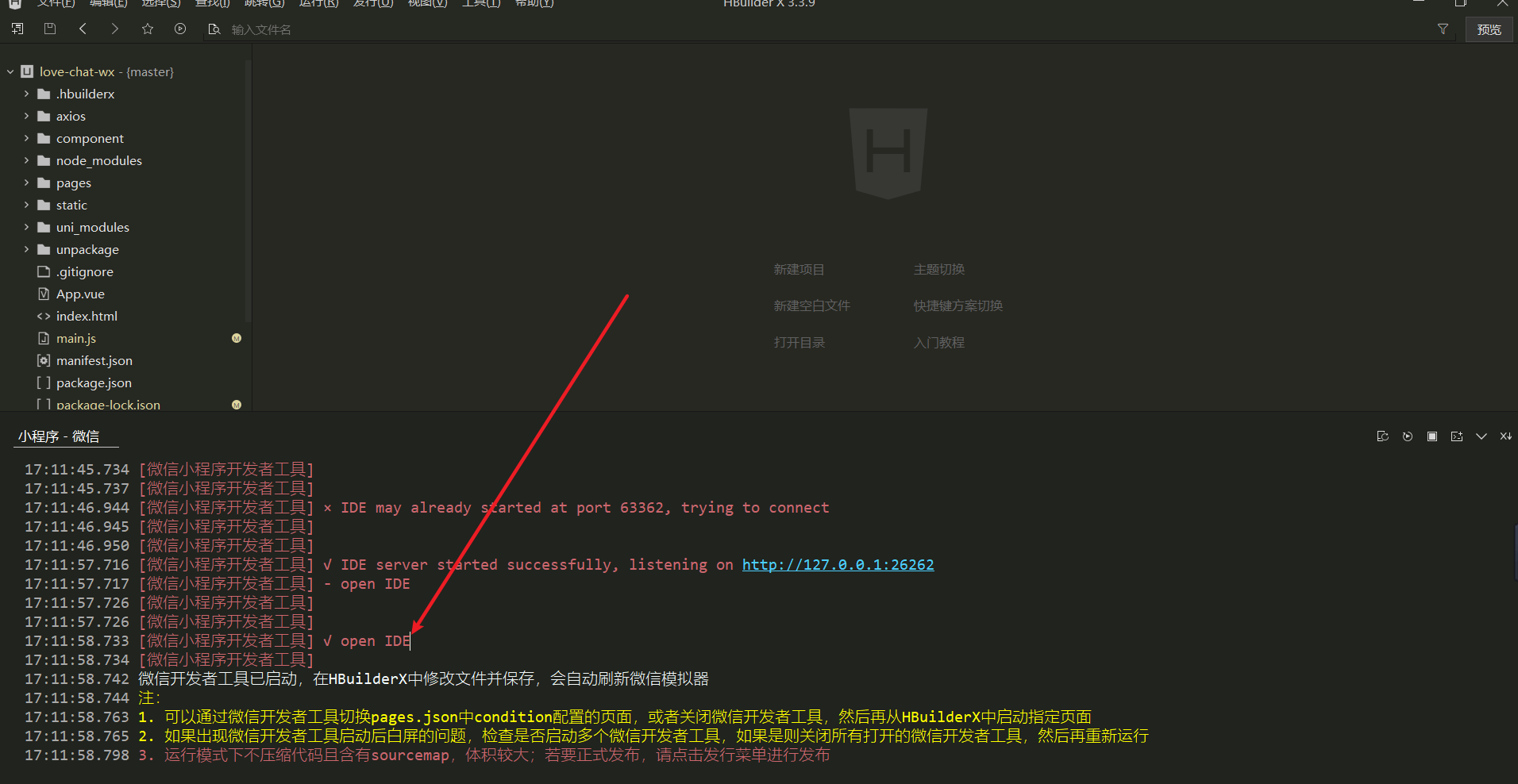The height and width of the screenshot is (784, 1518).
Task: Click the folder icon beside axios
Action: coord(44,116)
